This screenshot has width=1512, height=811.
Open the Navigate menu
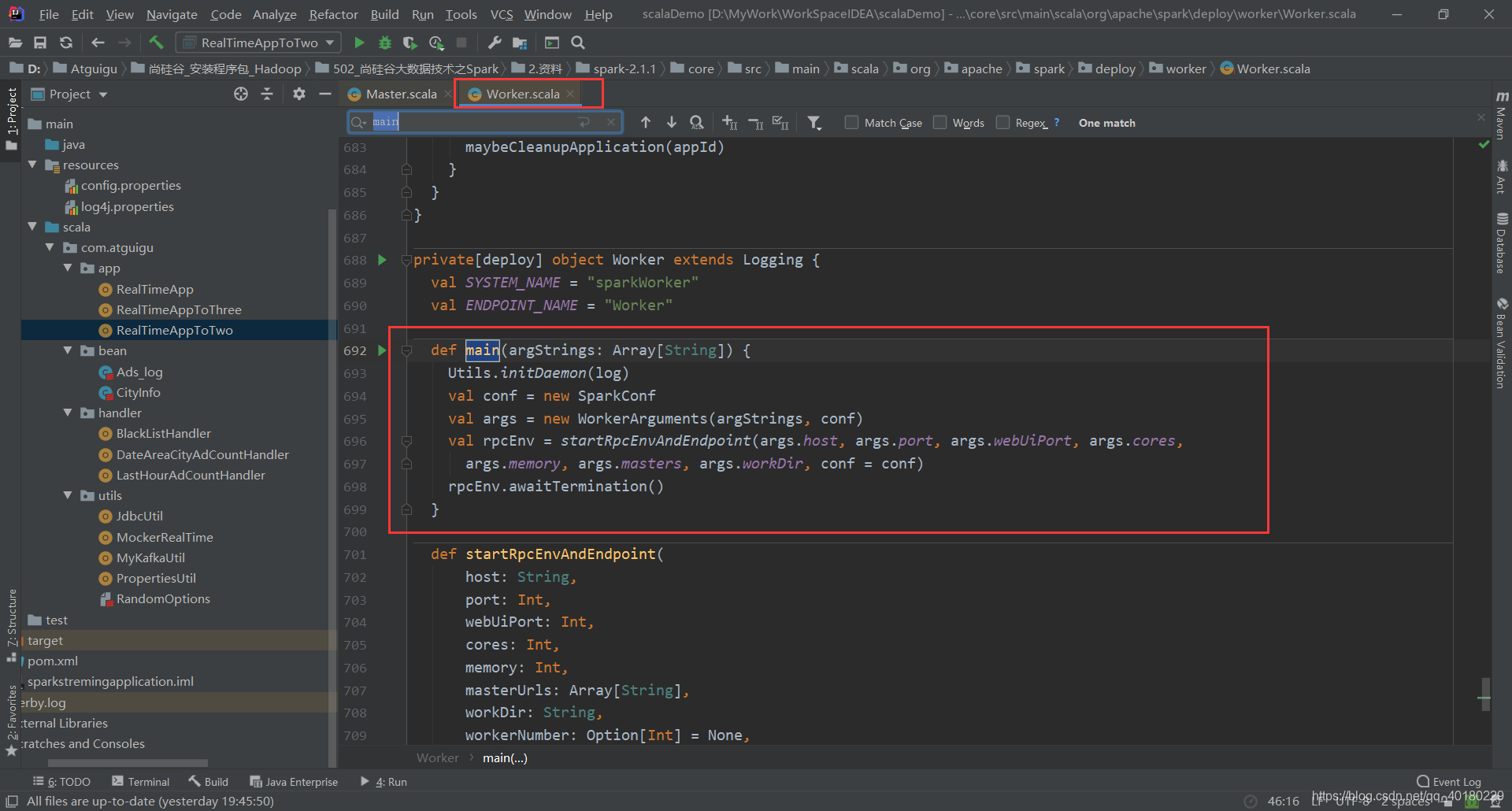(x=172, y=14)
